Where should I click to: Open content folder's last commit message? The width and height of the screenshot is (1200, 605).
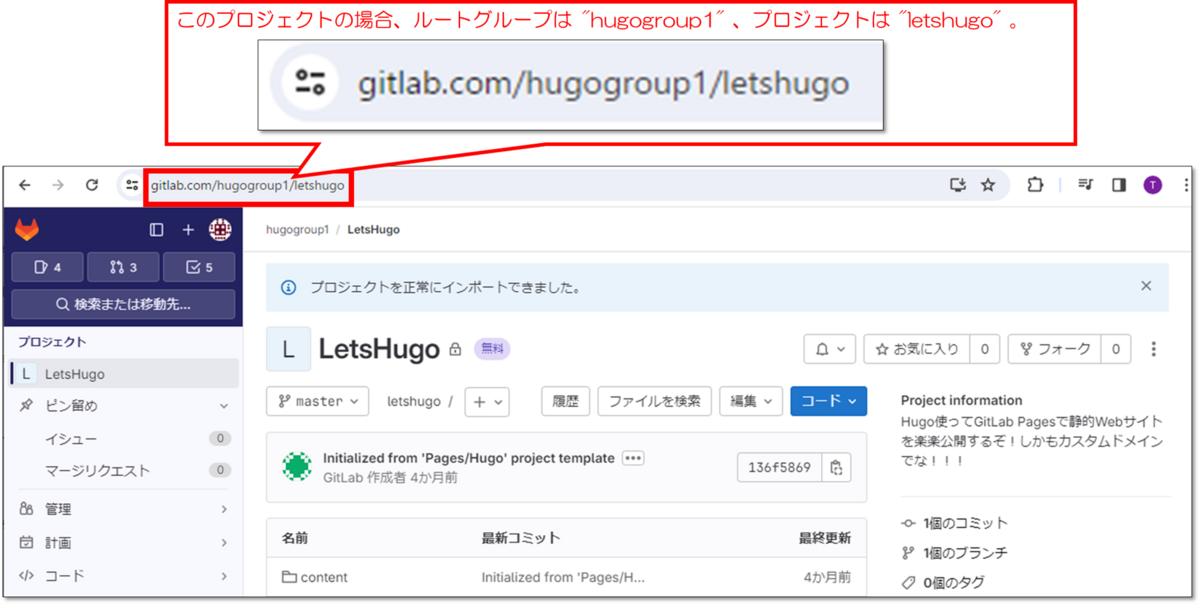click(563, 577)
